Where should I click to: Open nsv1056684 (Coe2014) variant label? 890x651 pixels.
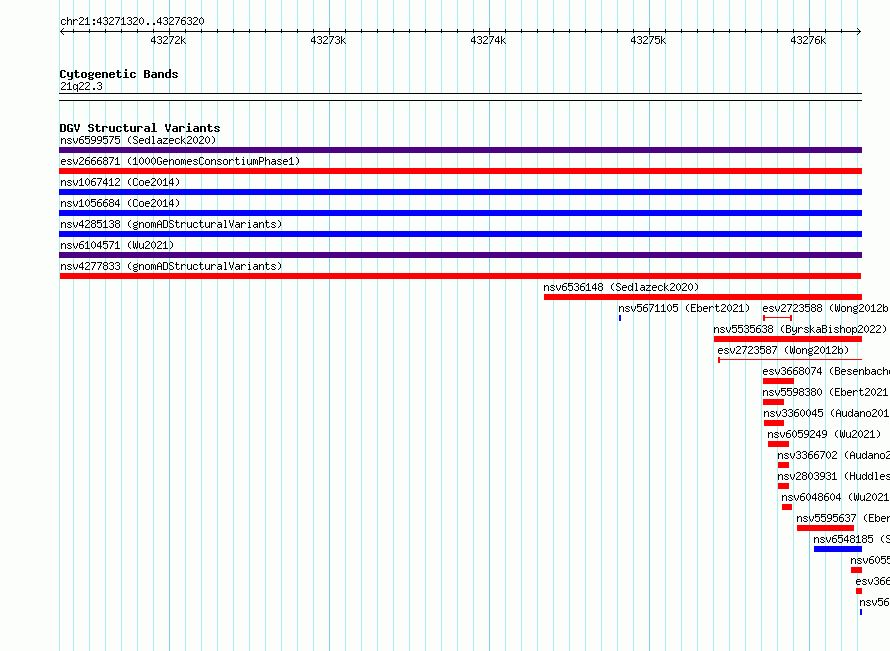[120, 203]
